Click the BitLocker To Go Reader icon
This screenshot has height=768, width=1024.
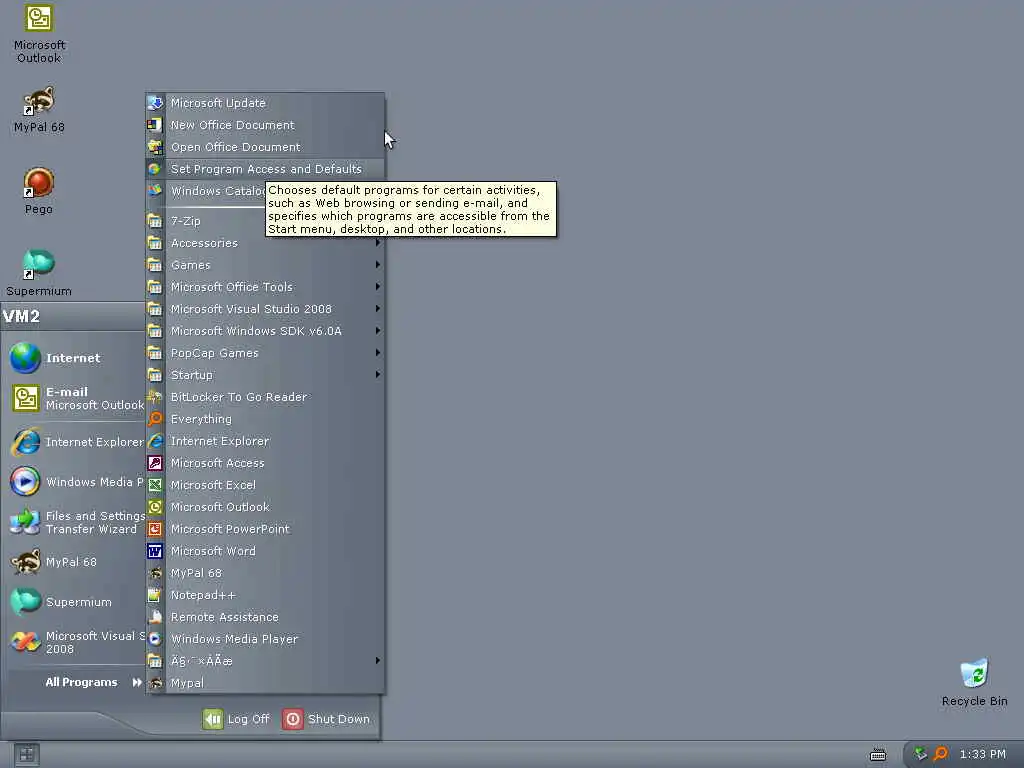(155, 396)
